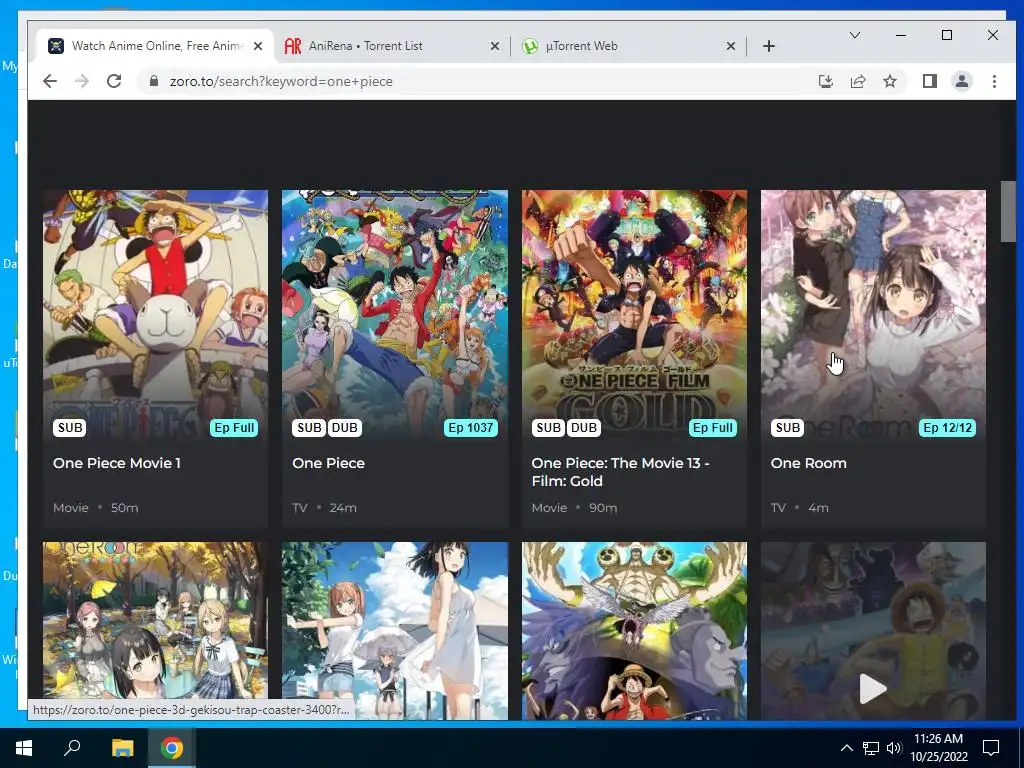Screen dimensions: 1024x768
Task: Click the One Room title link
Action: point(808,463)
